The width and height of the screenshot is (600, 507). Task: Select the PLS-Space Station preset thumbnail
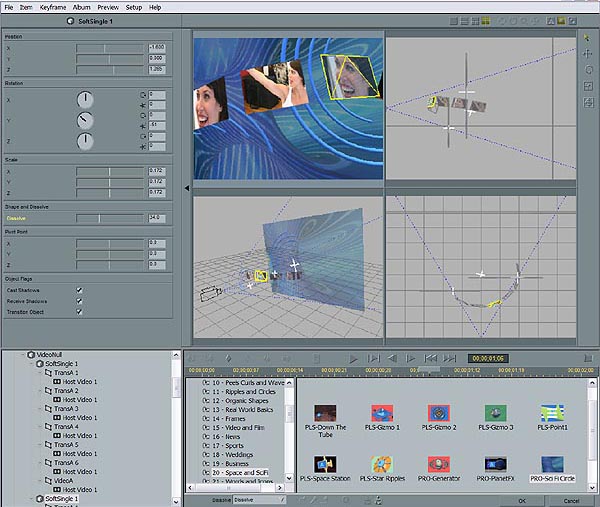[x=325, y=468]
